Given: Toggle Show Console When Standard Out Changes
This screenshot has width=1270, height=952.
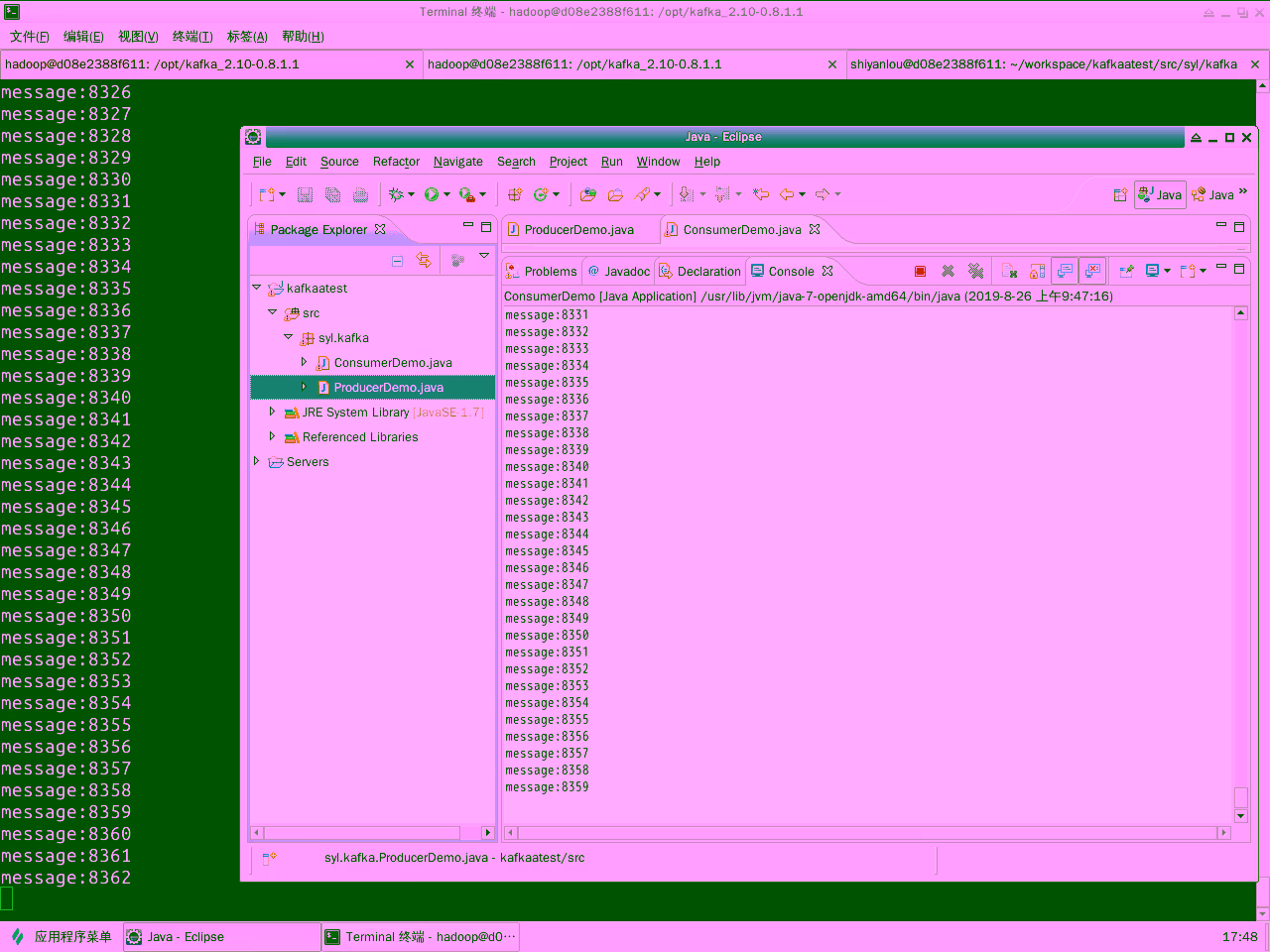Looking at the screenshot, I should pyautogui.click(x=1065, y=271).
